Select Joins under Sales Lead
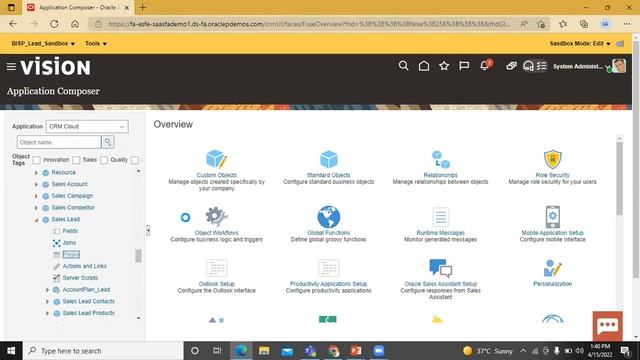Screen dimensions: 640x360 coord(69,243)
